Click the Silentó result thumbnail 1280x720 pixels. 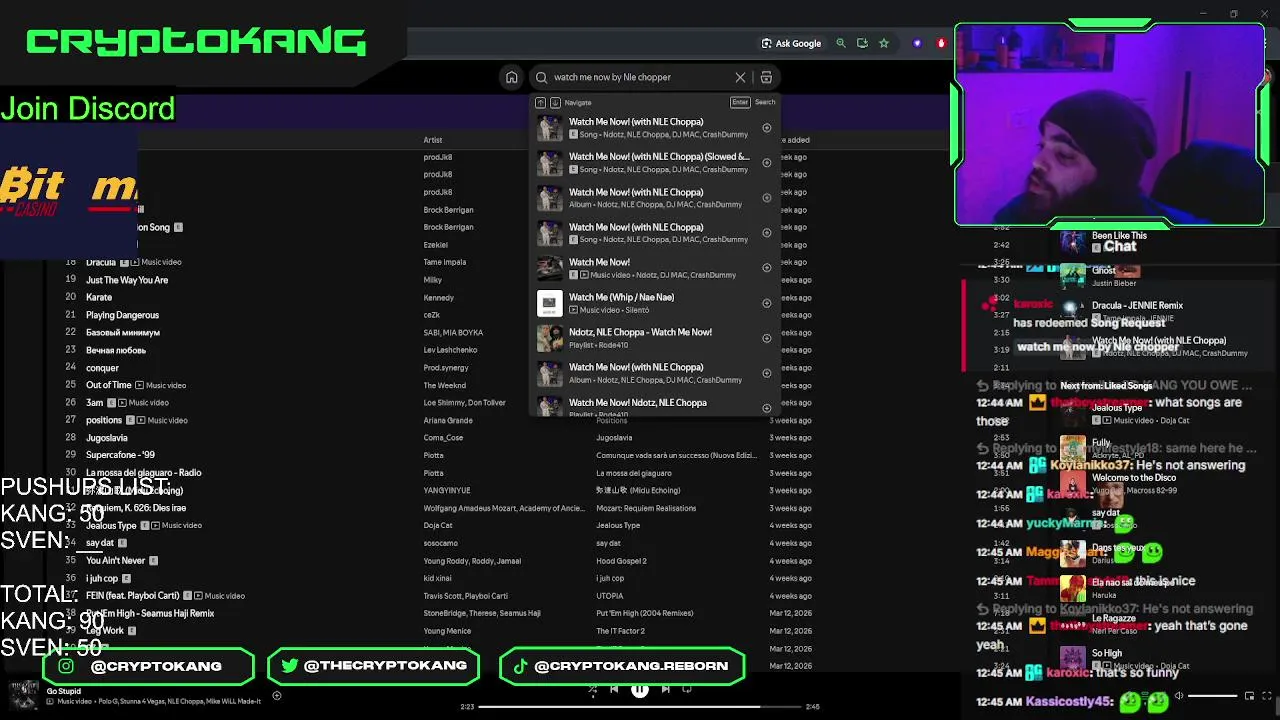(x=550, y=303)
